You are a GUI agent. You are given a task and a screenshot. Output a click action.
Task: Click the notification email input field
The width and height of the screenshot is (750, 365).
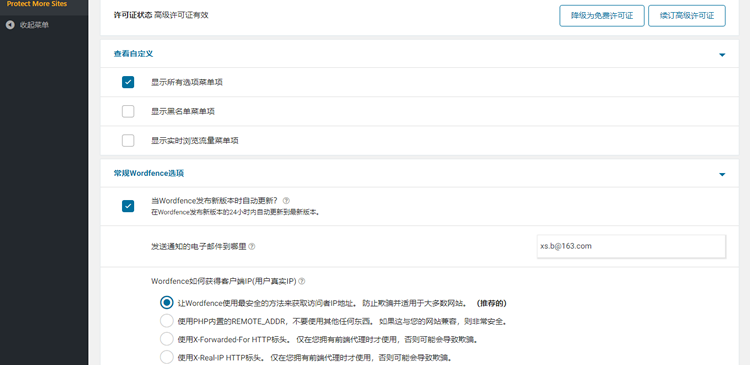coord(631,246)
